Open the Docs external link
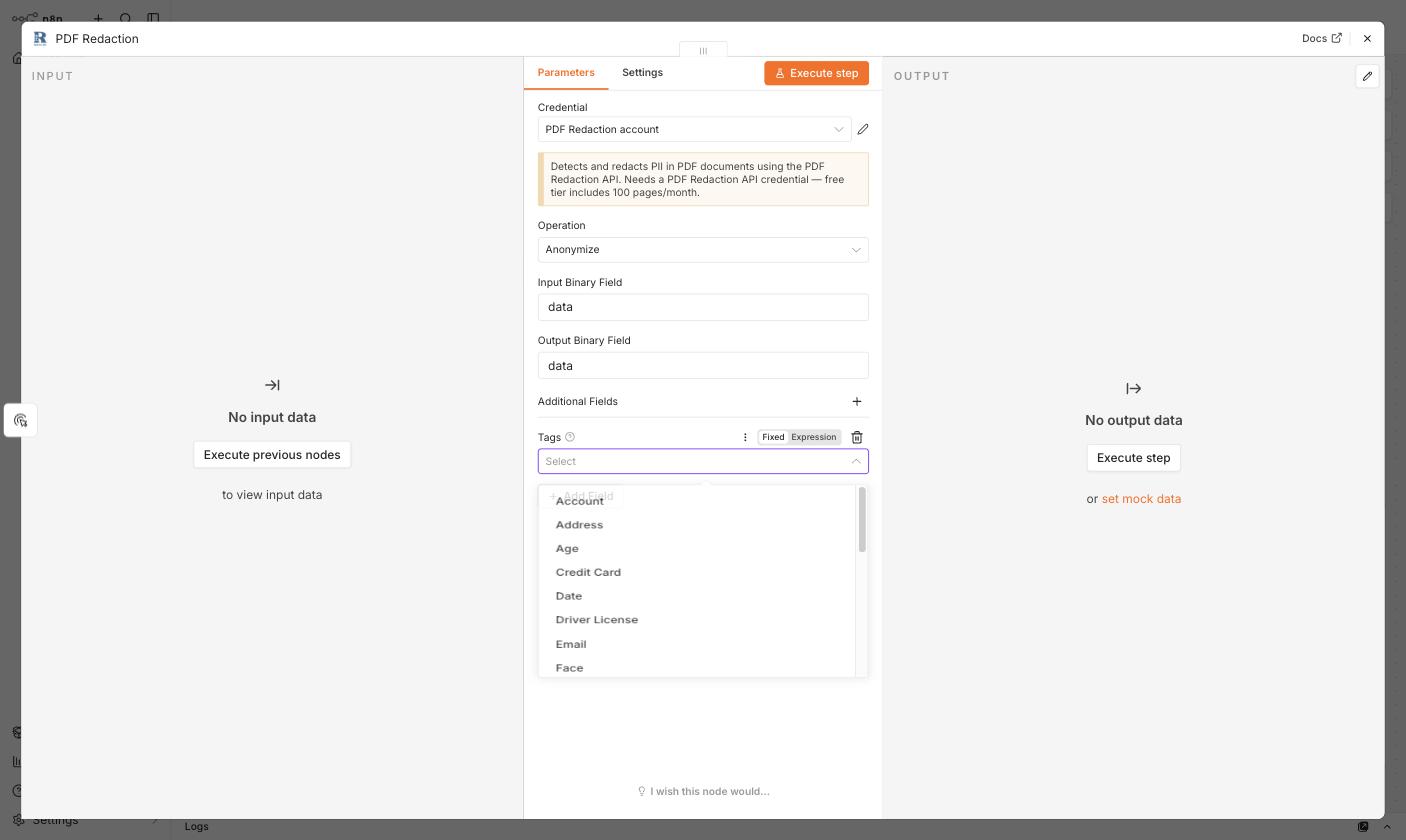Image resolution: width=1406 pixels, height=840 pixels. pyautogui.click(x=1322, y=38)
